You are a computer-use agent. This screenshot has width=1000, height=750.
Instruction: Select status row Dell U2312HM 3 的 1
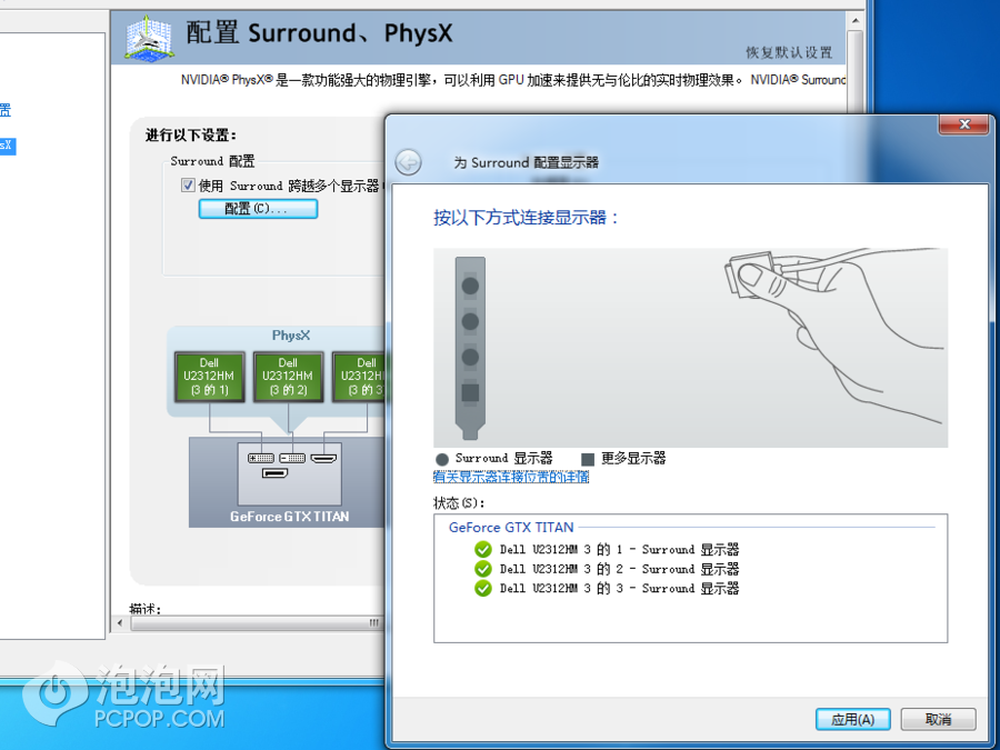click(x=619, y=549)
